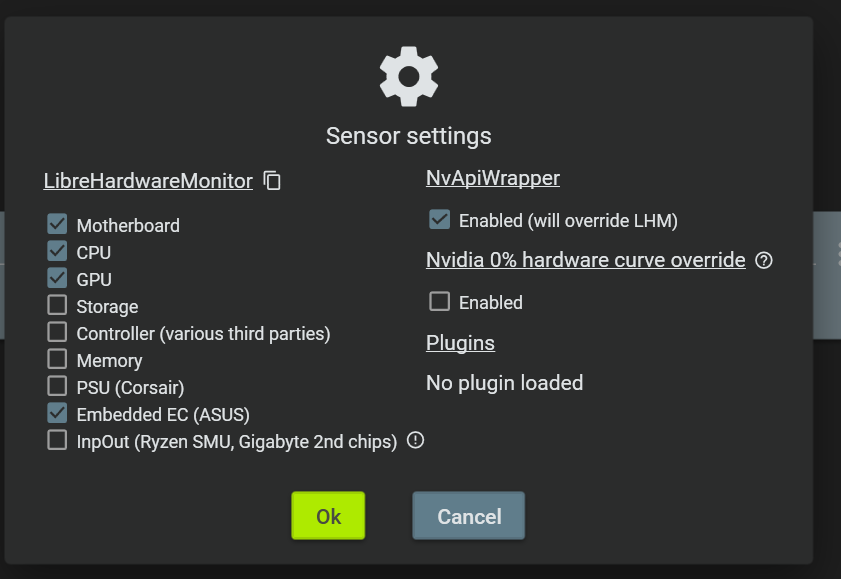This screenshot has width=841, height=579.
Task: Enable Nvidia 0% hardware curve override
Action: [439, 301]
